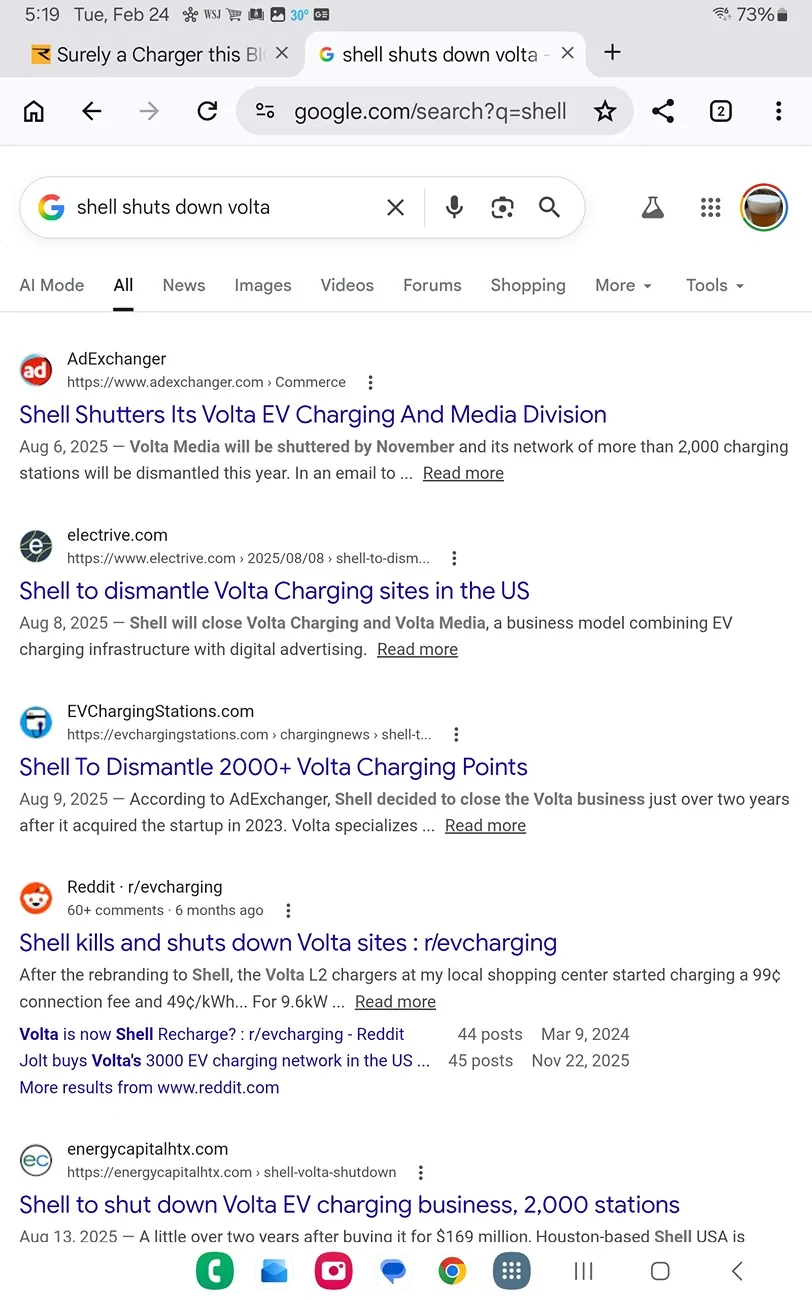Open the share icon in toolbar
The width and height of the screenshot is (812, 1300).
click(663, 111)
